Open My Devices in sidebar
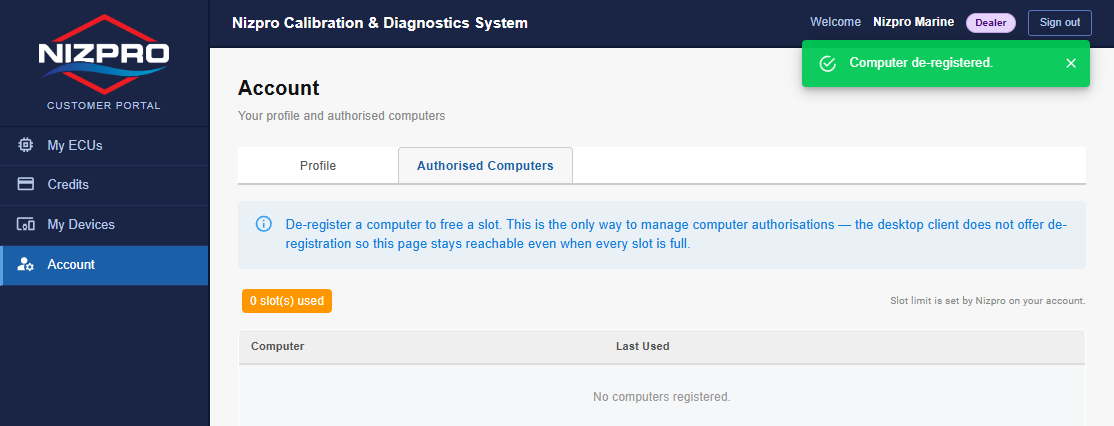 coord(104,225)
